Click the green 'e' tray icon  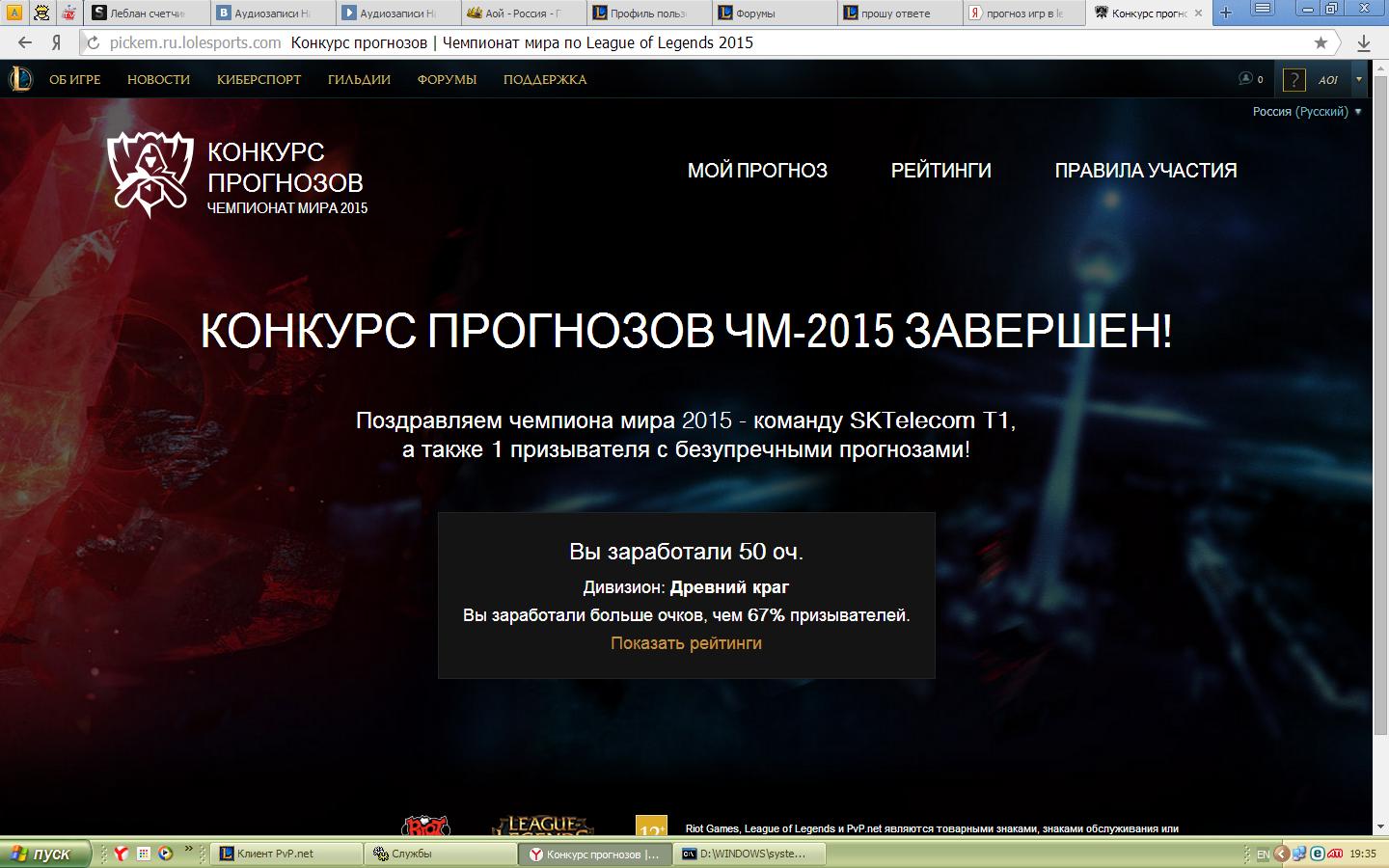(1316, 854)
